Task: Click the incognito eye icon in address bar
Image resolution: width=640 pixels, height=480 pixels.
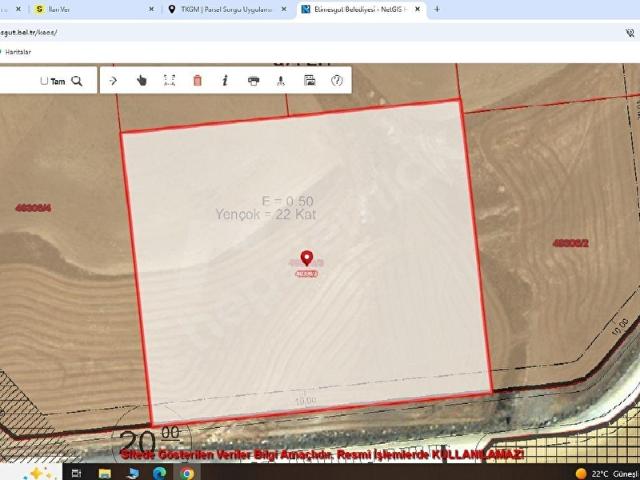Action: 630,33
